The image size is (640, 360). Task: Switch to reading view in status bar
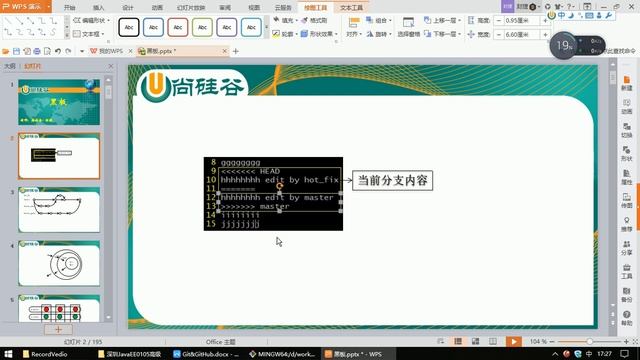coord(493,341)
